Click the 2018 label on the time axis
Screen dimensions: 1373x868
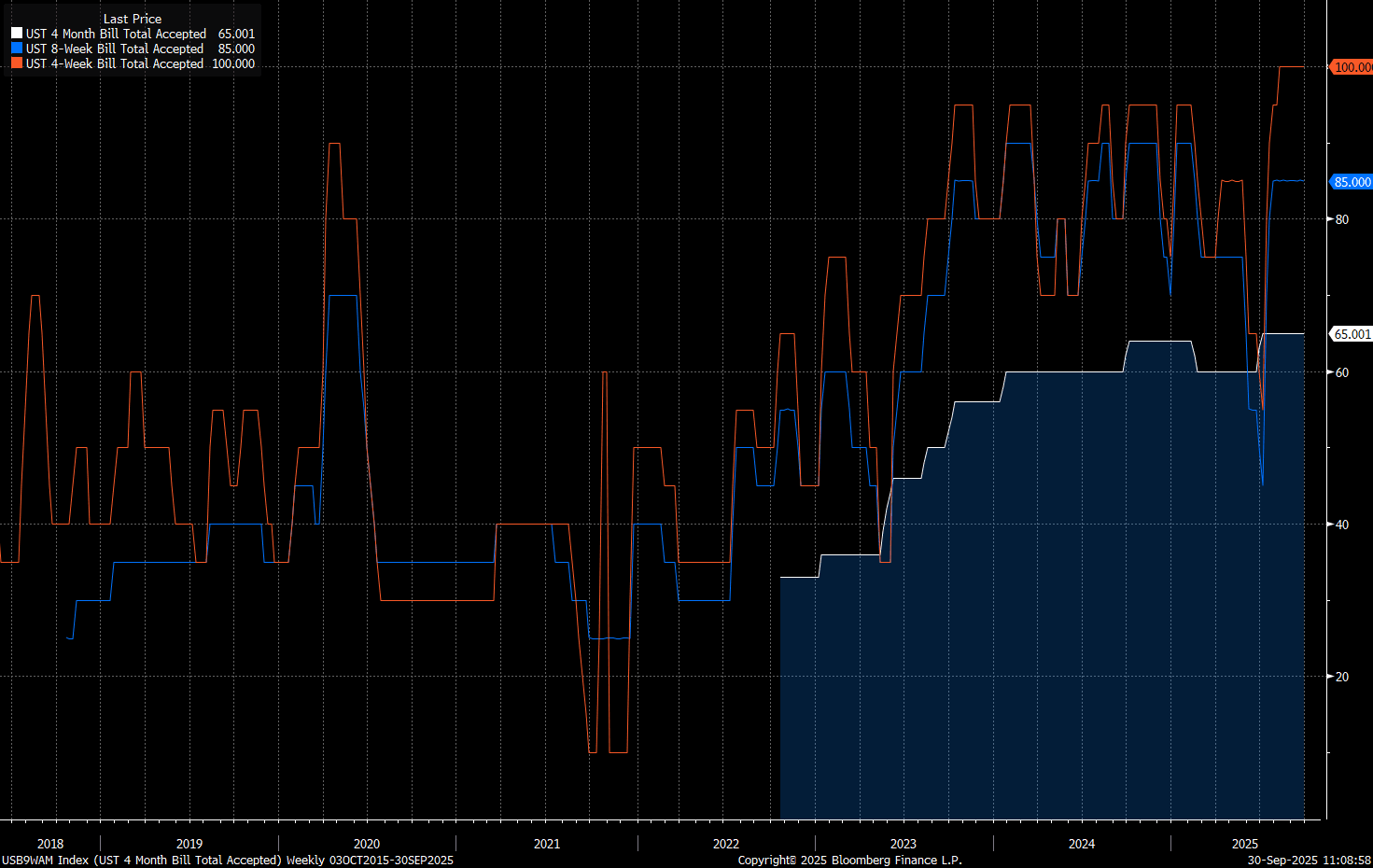click(x=50, y=844)
